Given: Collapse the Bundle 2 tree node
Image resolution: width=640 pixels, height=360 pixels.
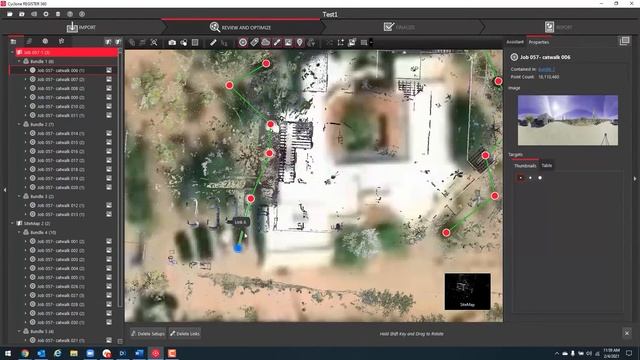Looking at the screenshot, I should point(19,124).
